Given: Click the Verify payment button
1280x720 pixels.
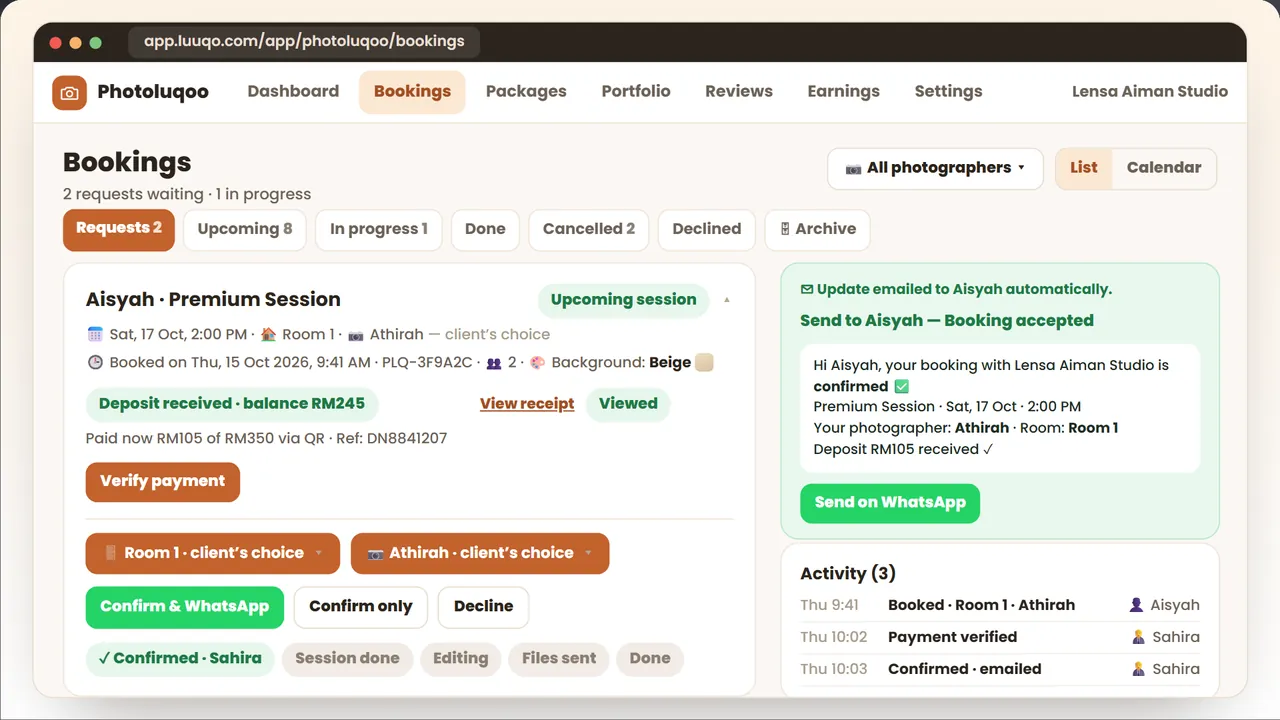Looking at the screenshot, I should 163,481.
